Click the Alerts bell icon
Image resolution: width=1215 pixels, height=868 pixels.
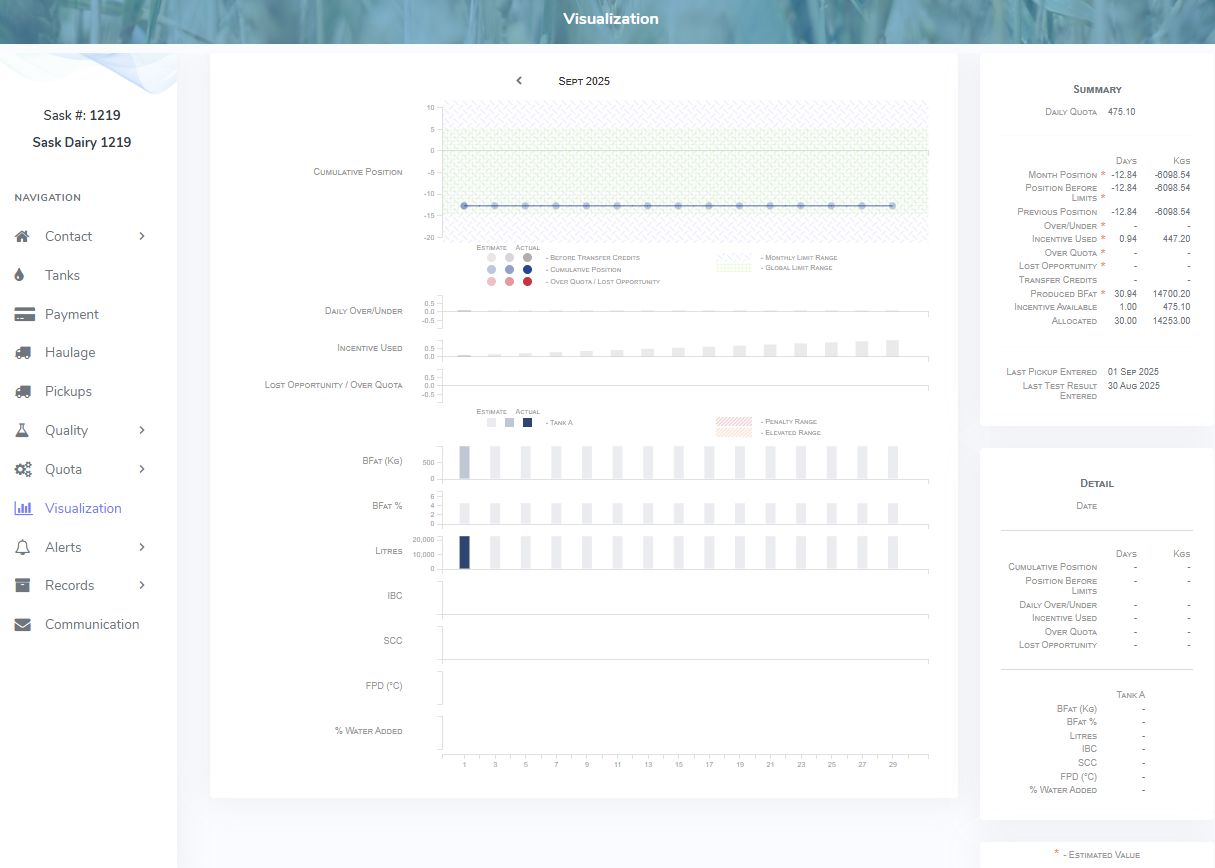23,547
